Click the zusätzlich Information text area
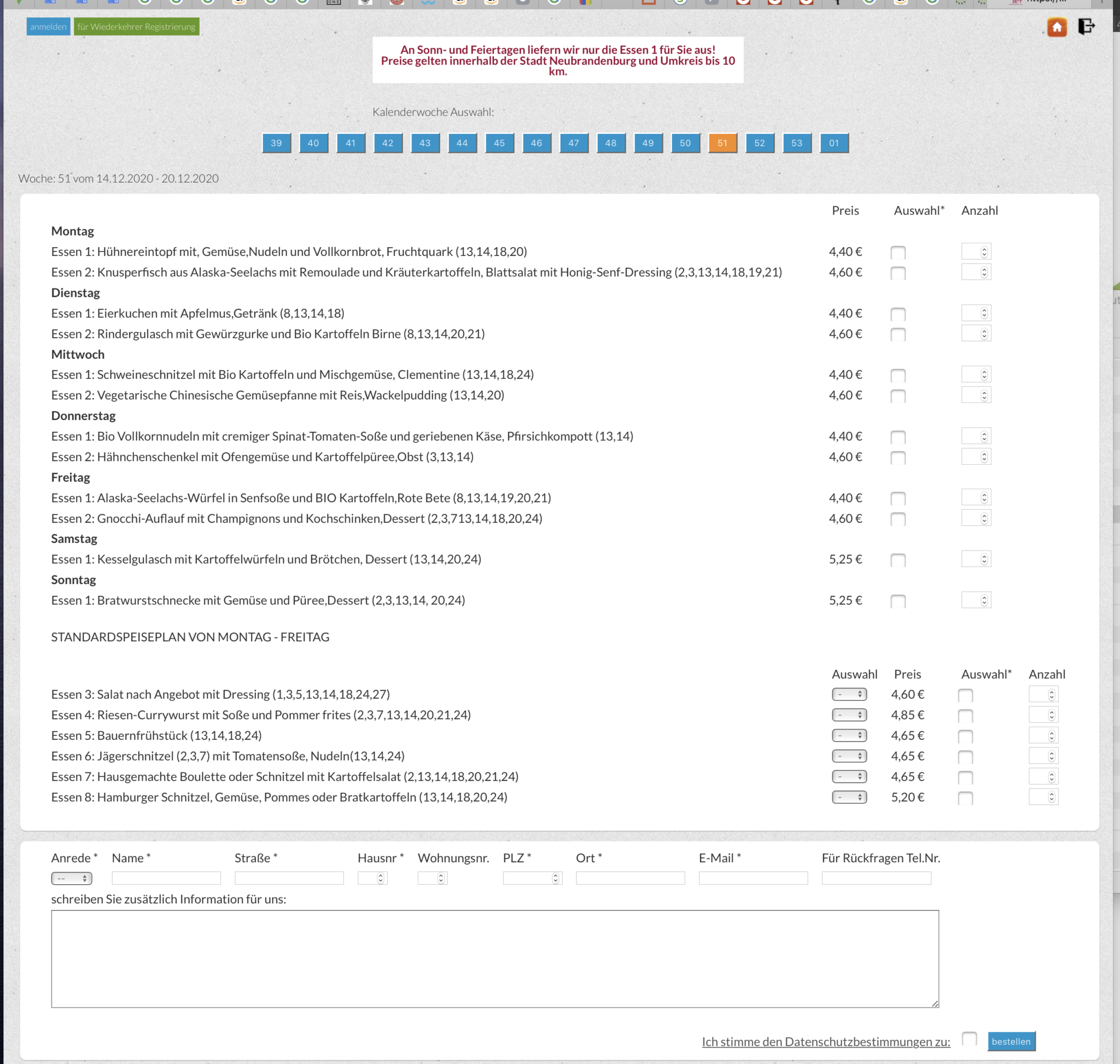This screenshot has height=1064, width=1120. pos(494,958)
